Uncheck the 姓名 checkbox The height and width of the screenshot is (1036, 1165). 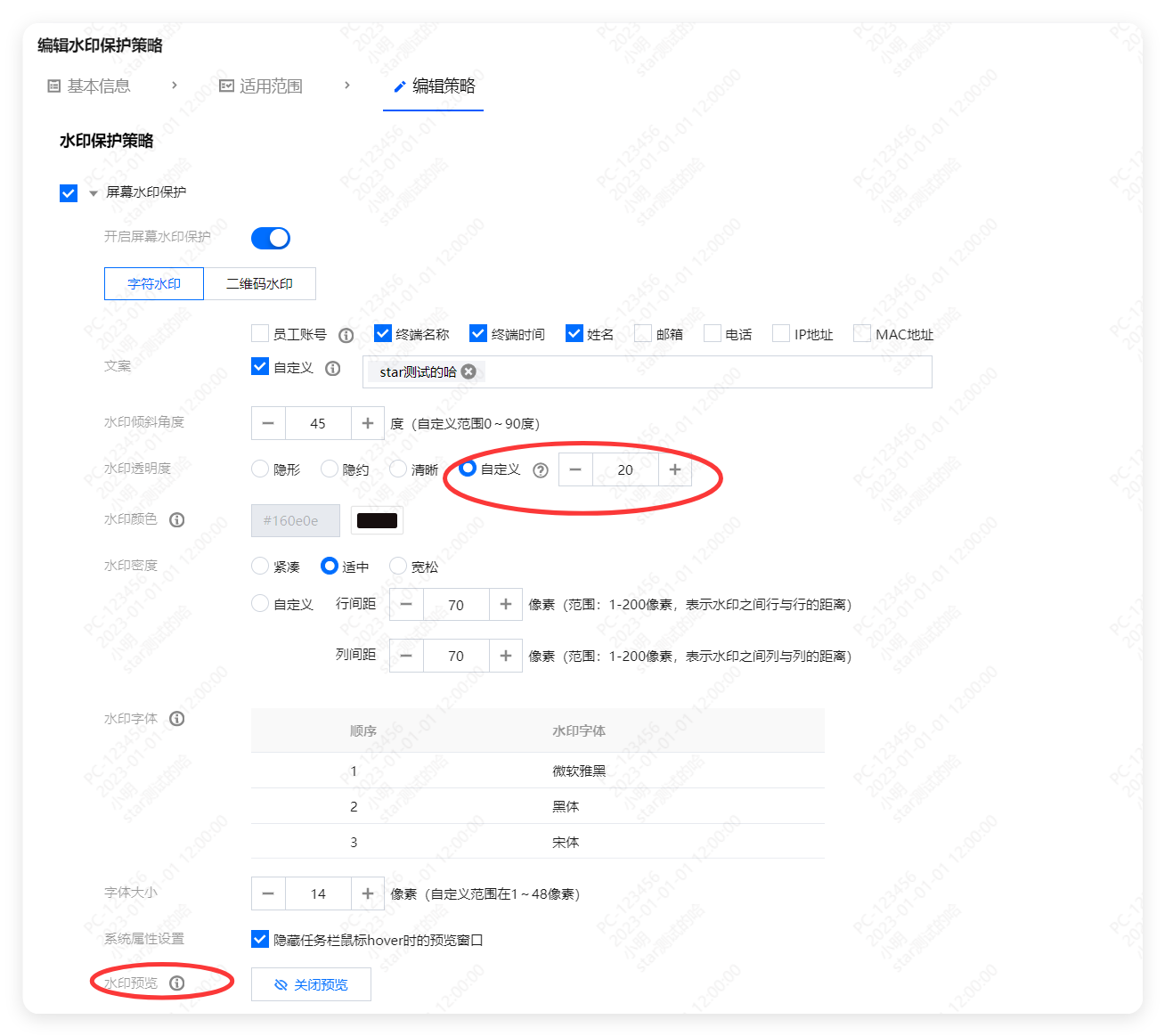[x=574, y=333]
